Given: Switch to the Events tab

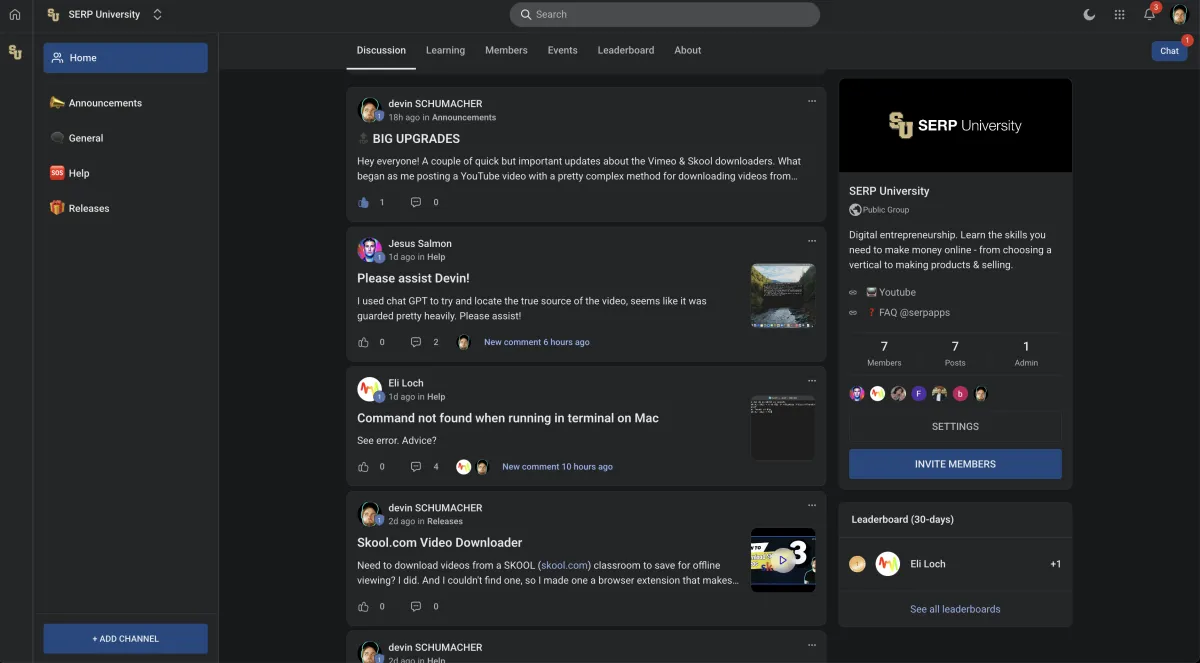Looking at the screenshot, I should [562, 50].
